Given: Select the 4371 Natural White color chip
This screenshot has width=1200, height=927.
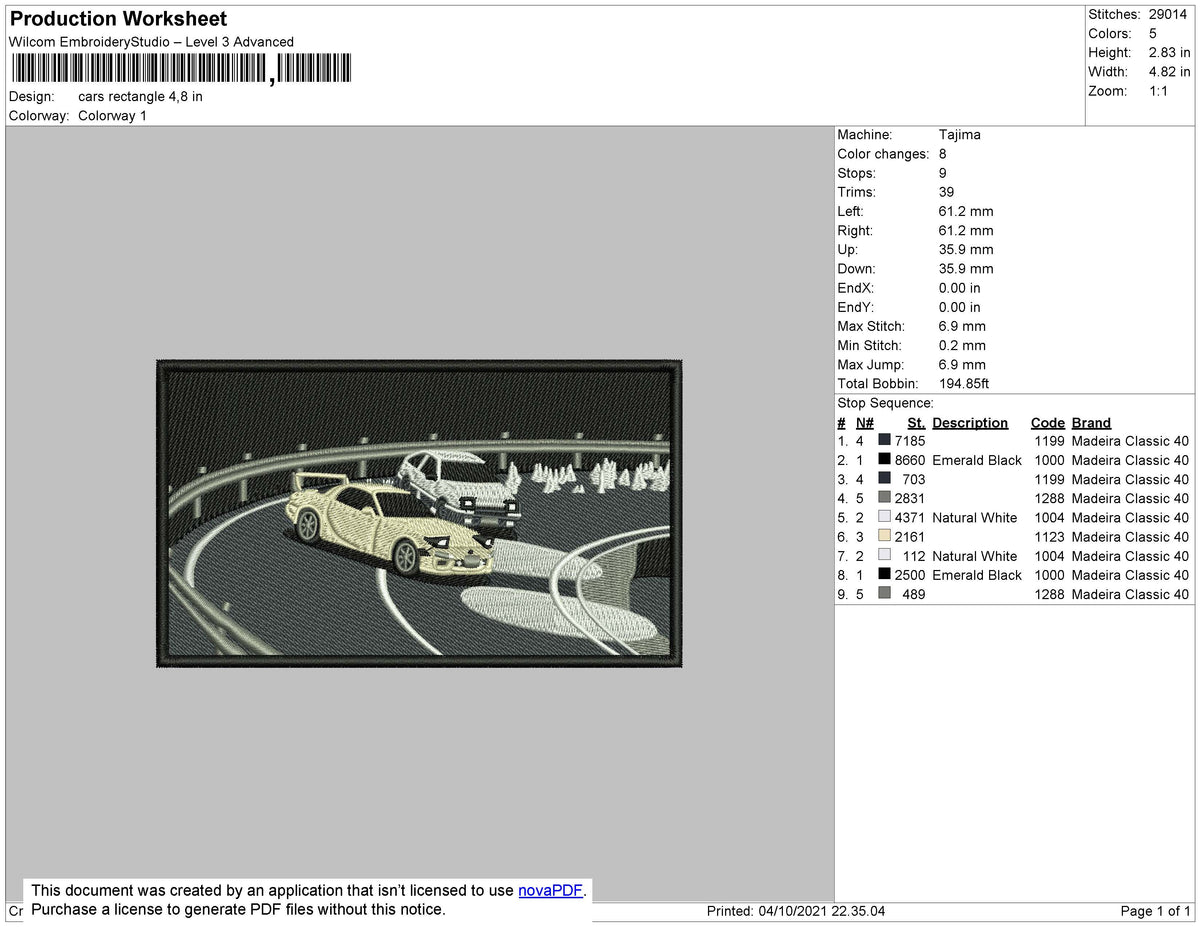Looking at the screenshot, I should click(x=884, y=517).
